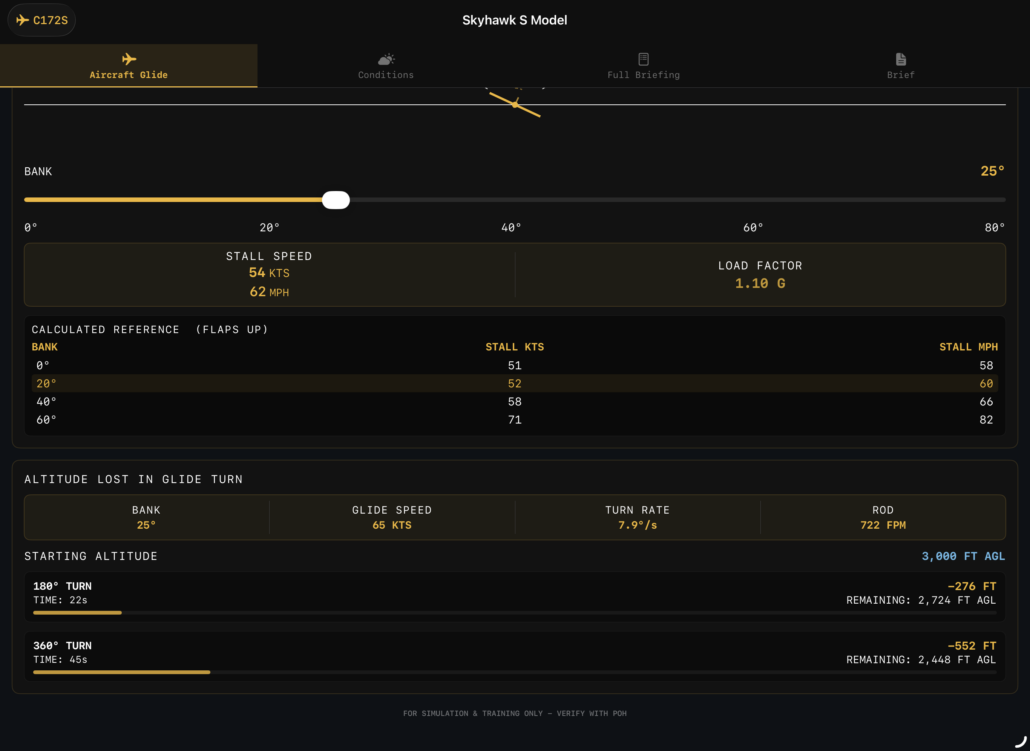Click the bank angle slider handle
This screenshot has width=1030, height=751.
tap(336, 200)
